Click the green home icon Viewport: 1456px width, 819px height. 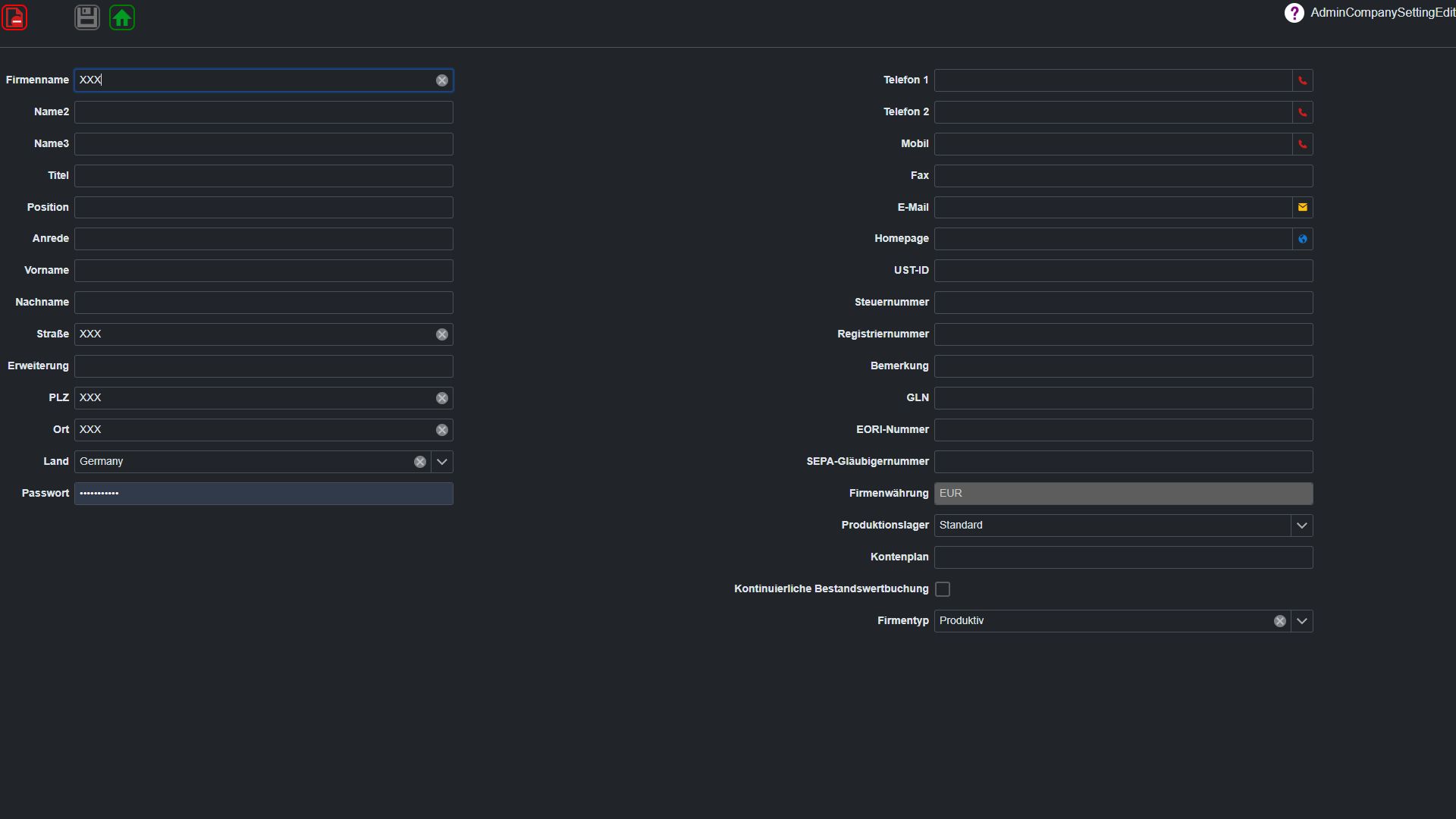click(x=122, y=17)
